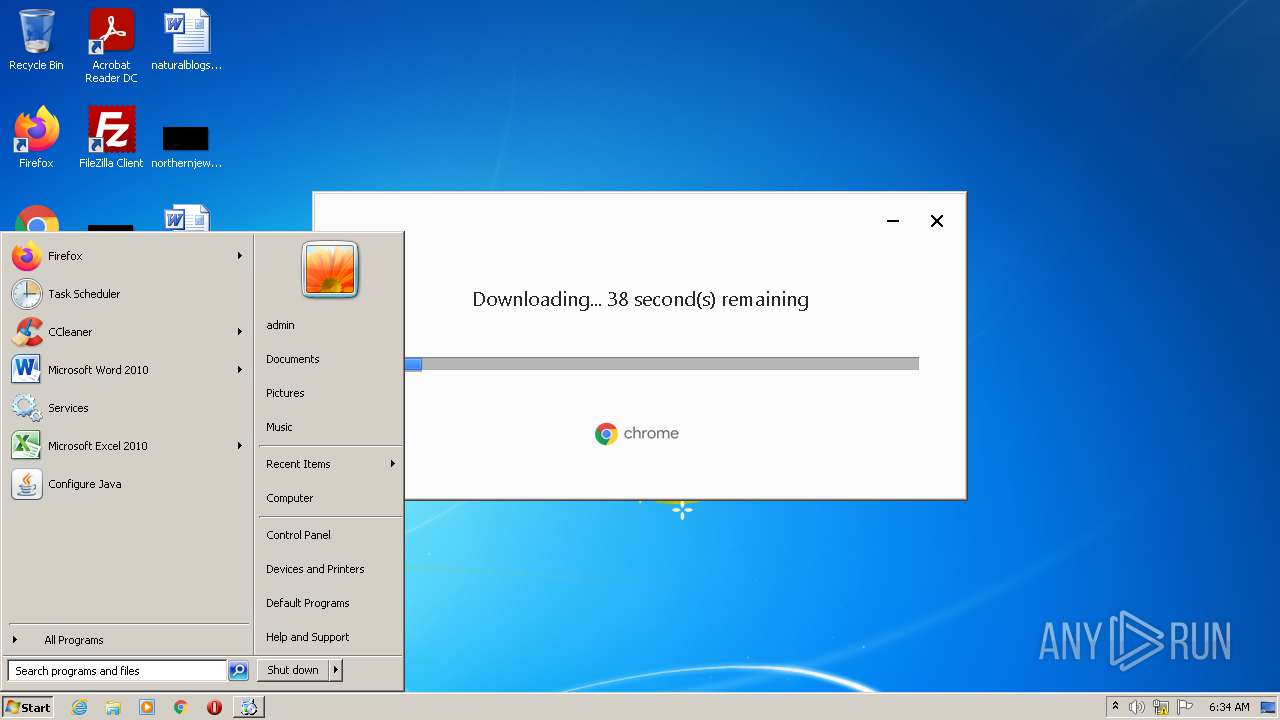This screenshot has height=720, width=1280.
Task: Expand Microsoft Excel 2010 recent files arrow
Action: click(240, 446)
